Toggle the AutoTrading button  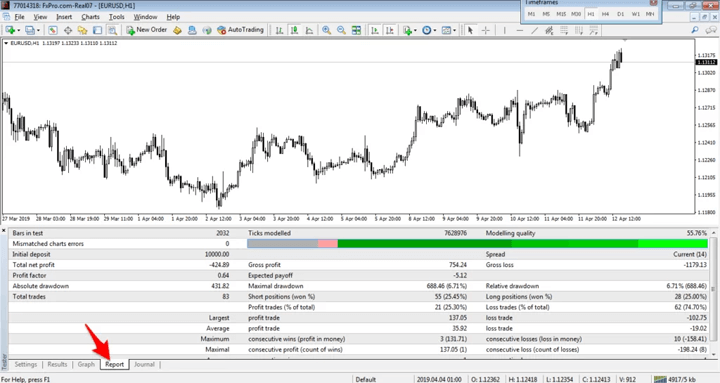[240, 30]
